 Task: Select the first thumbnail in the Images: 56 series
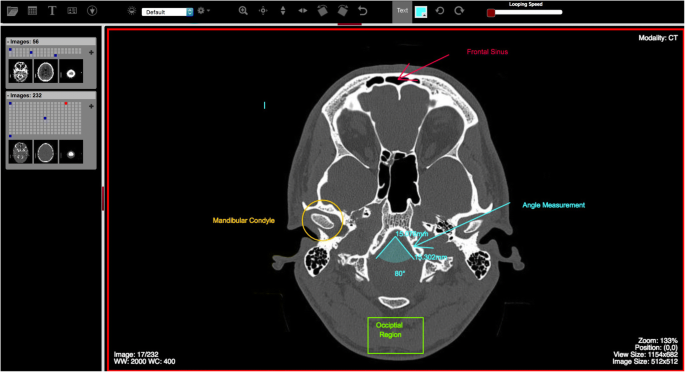[21, 72]
